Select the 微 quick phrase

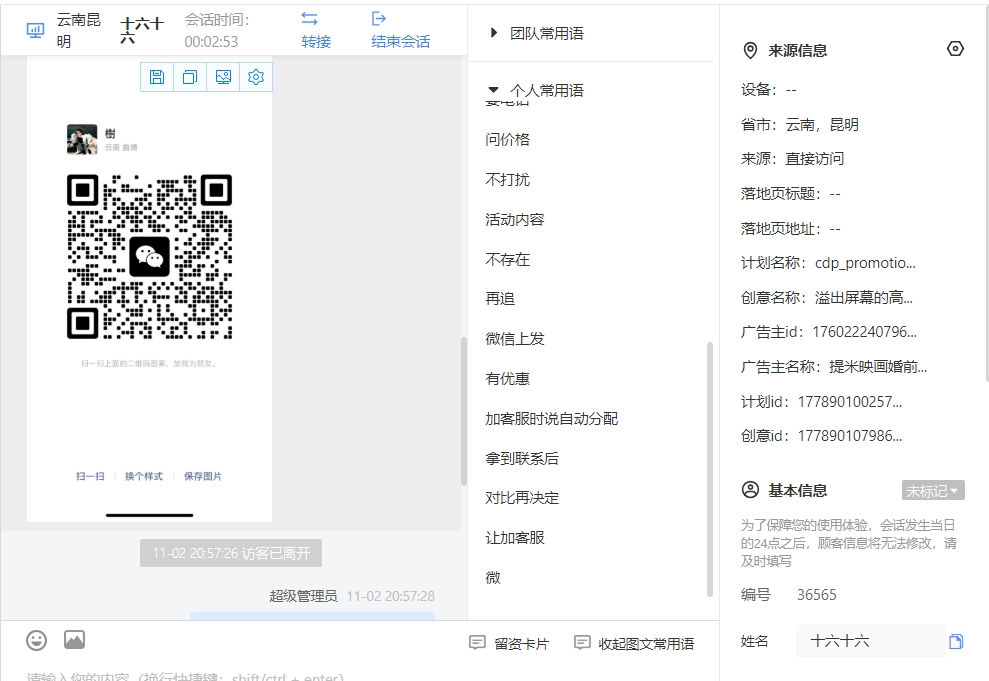pyautogui.click(x=493, y=578)
